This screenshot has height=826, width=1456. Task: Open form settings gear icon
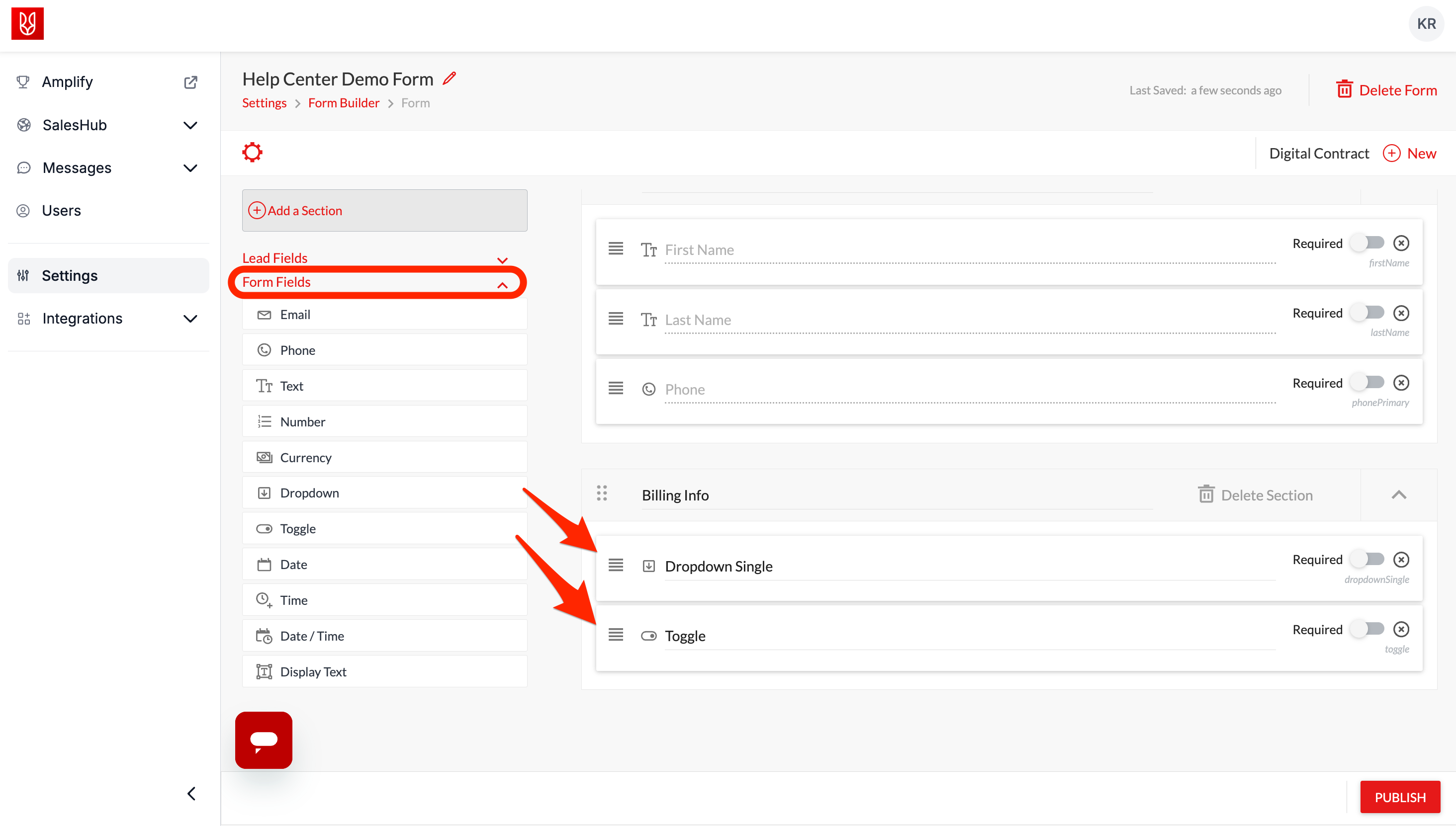(x=252, y=152)
